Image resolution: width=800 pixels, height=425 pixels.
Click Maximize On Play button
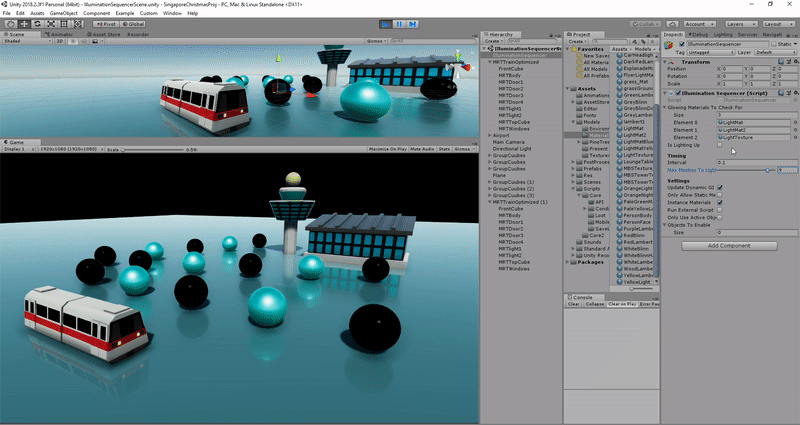pyautogui.click(x=388, y=149)
